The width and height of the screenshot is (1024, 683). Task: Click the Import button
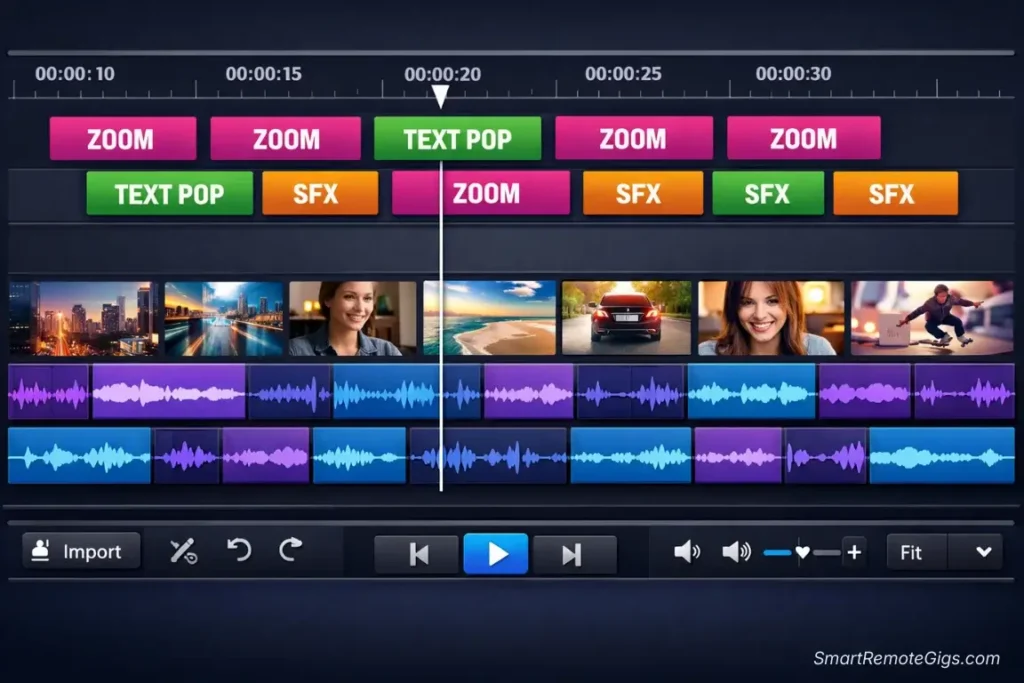81,551
